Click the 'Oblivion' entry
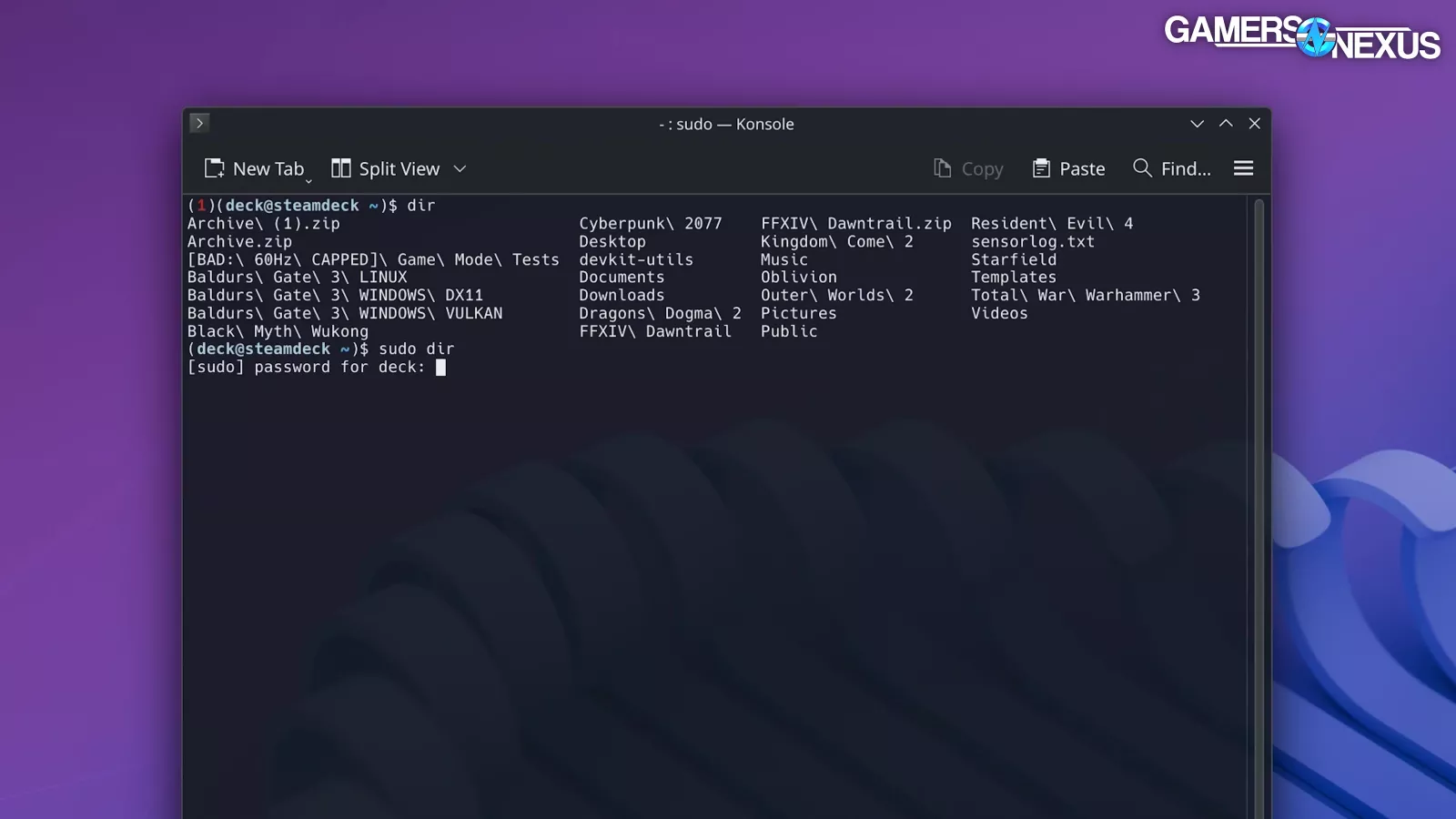1456x819 pixels. click(x=799, y=278)
